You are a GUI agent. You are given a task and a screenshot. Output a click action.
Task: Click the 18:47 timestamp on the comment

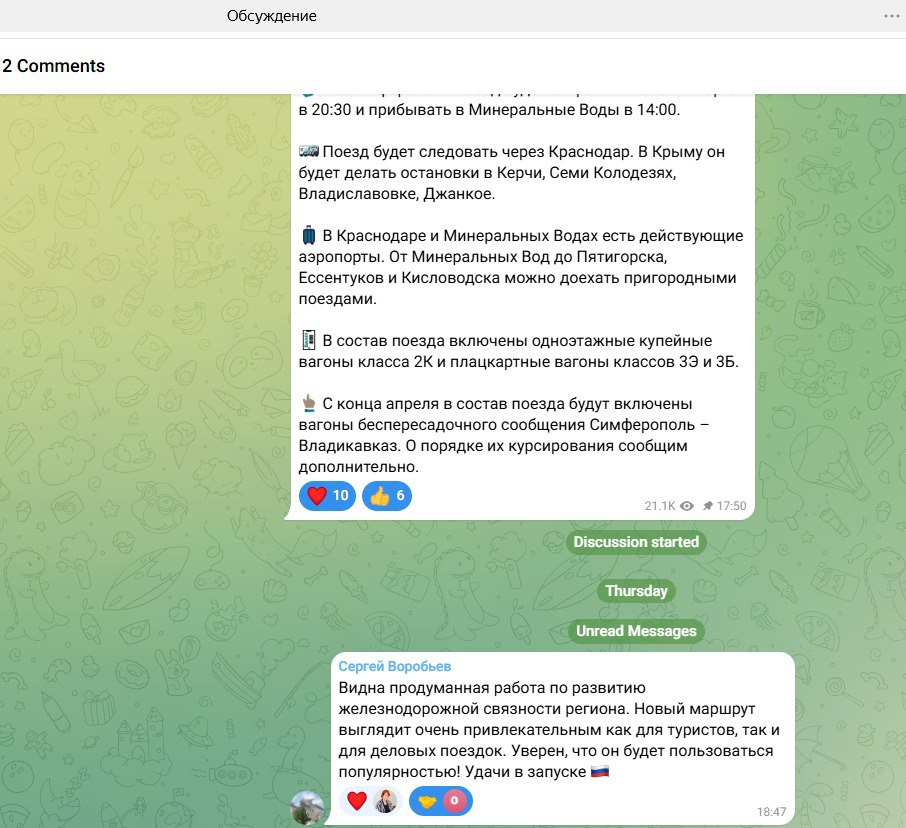[x=771, y=813]
